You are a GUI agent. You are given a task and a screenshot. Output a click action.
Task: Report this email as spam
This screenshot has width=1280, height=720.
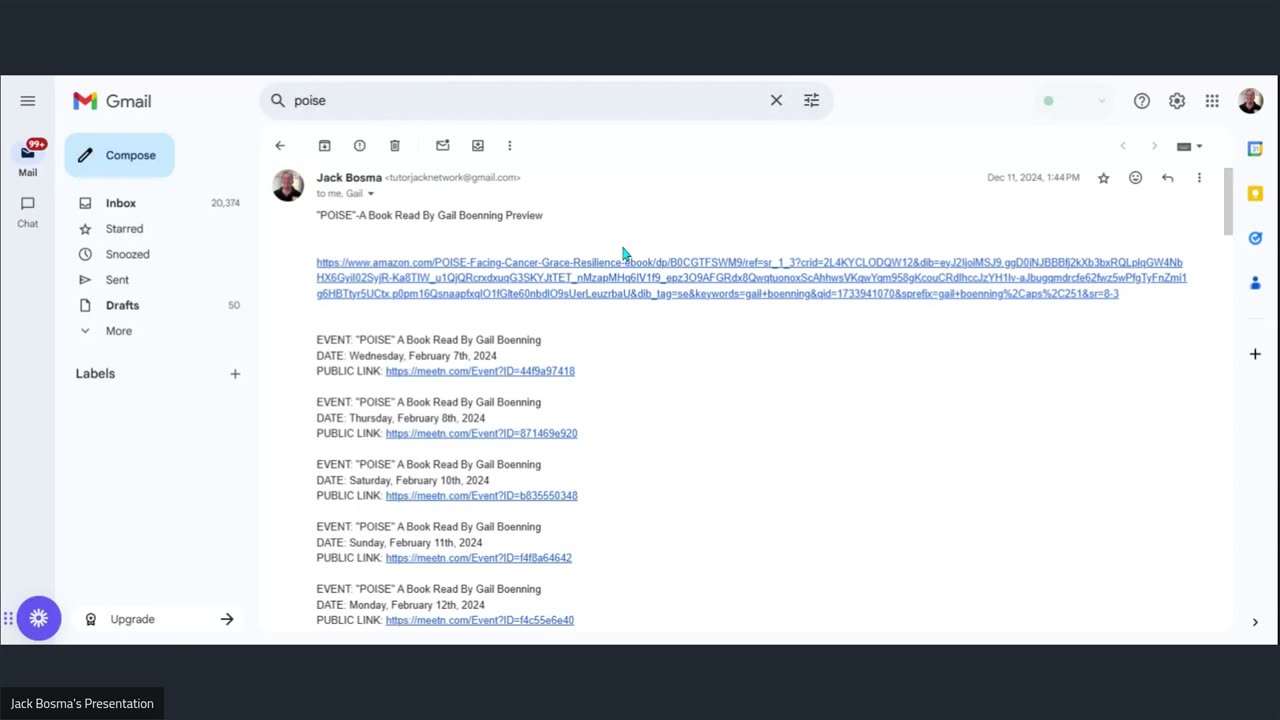point(360,146)
